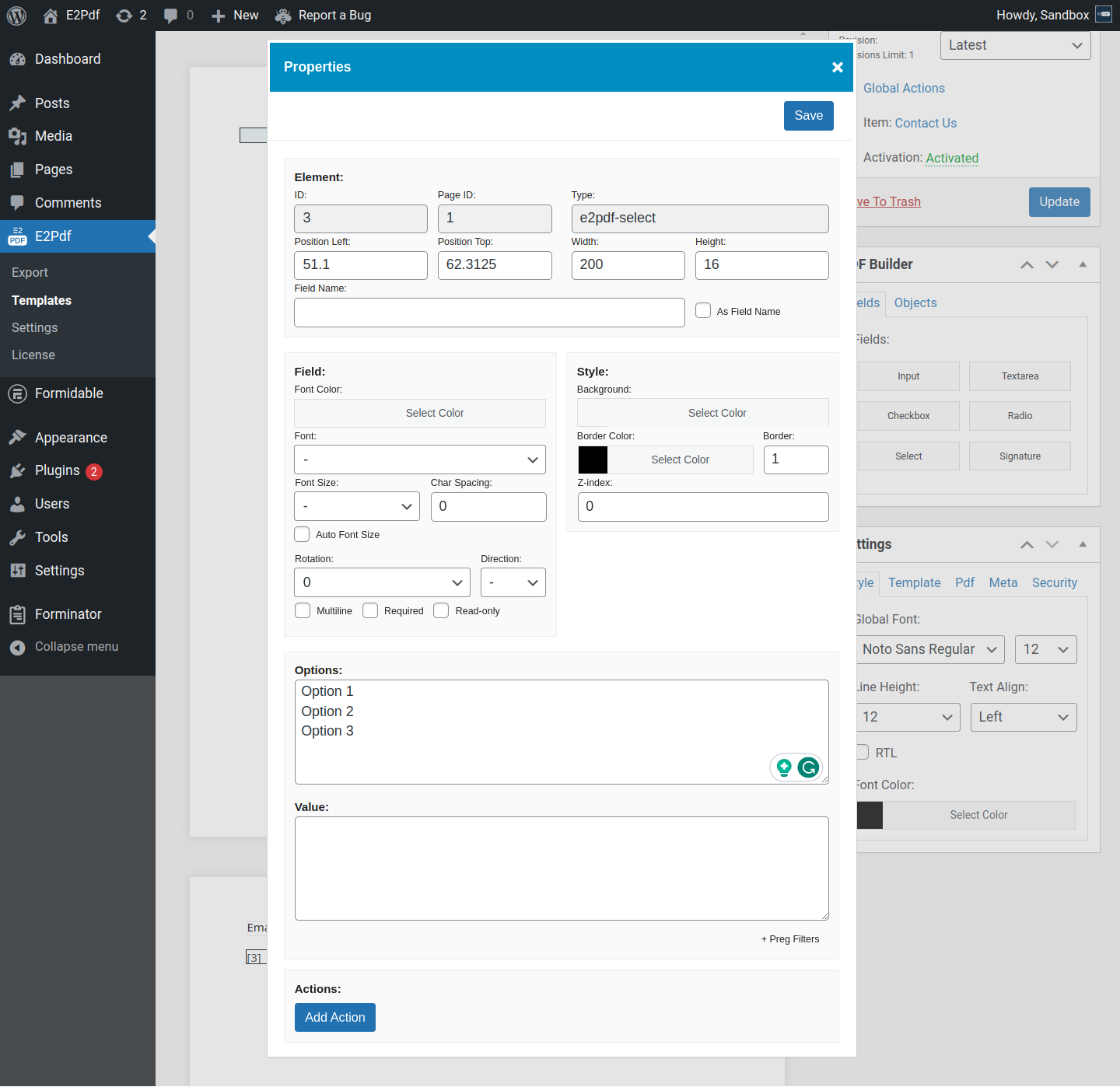Switch to the Objects tab
1120x1087 pixels.
(x=915, y=302)
